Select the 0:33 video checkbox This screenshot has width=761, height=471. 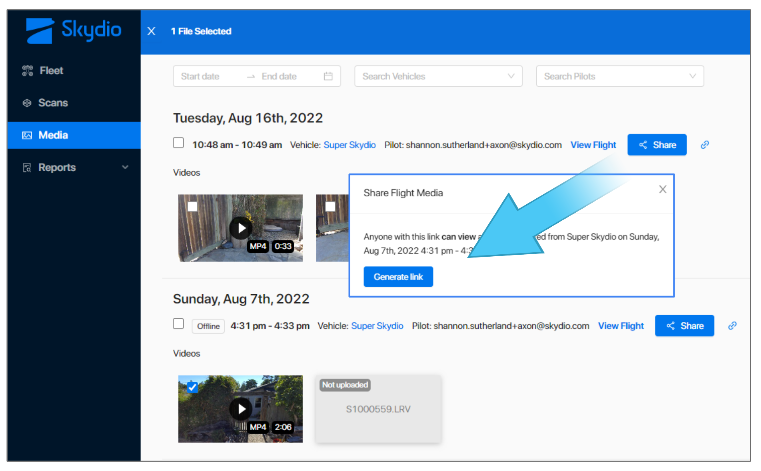point(192,206)
